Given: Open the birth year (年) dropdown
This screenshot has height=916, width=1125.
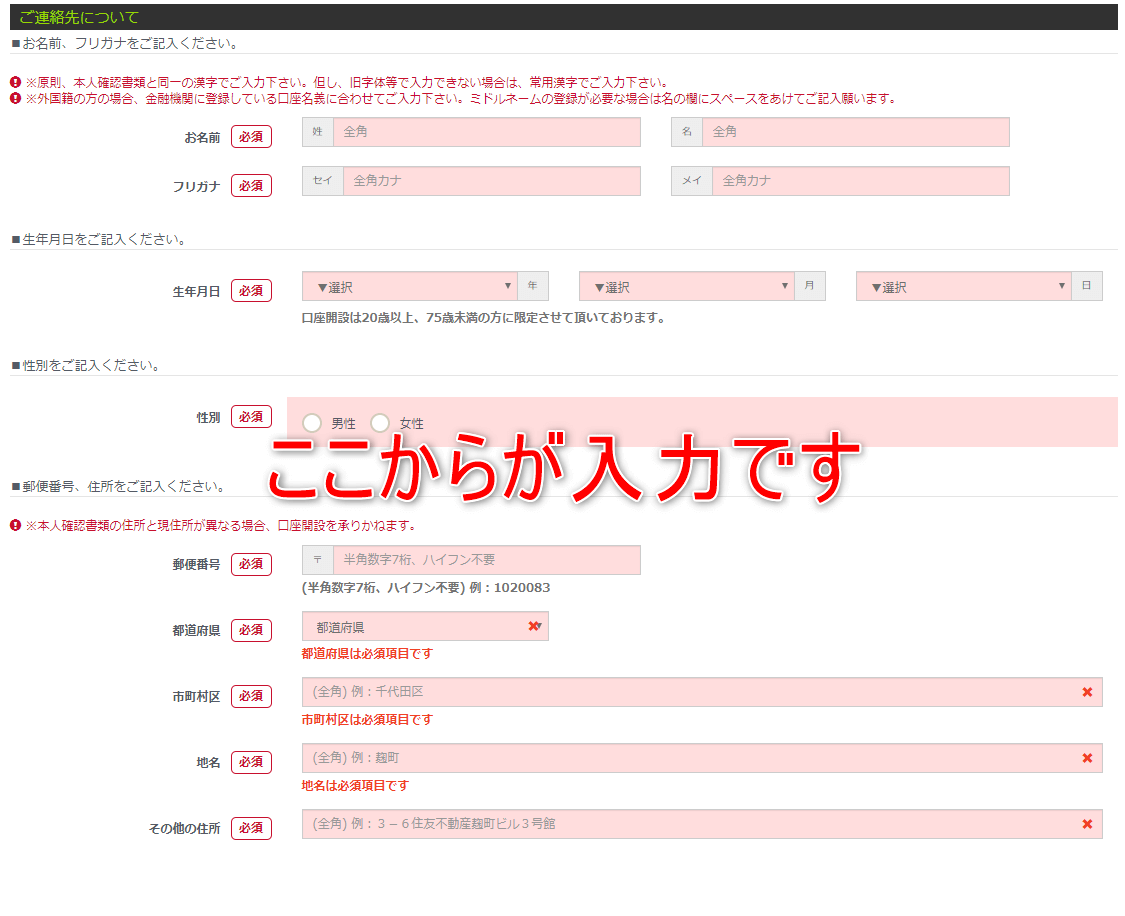Looking at the screenshot, I should [x=410, y=287].
